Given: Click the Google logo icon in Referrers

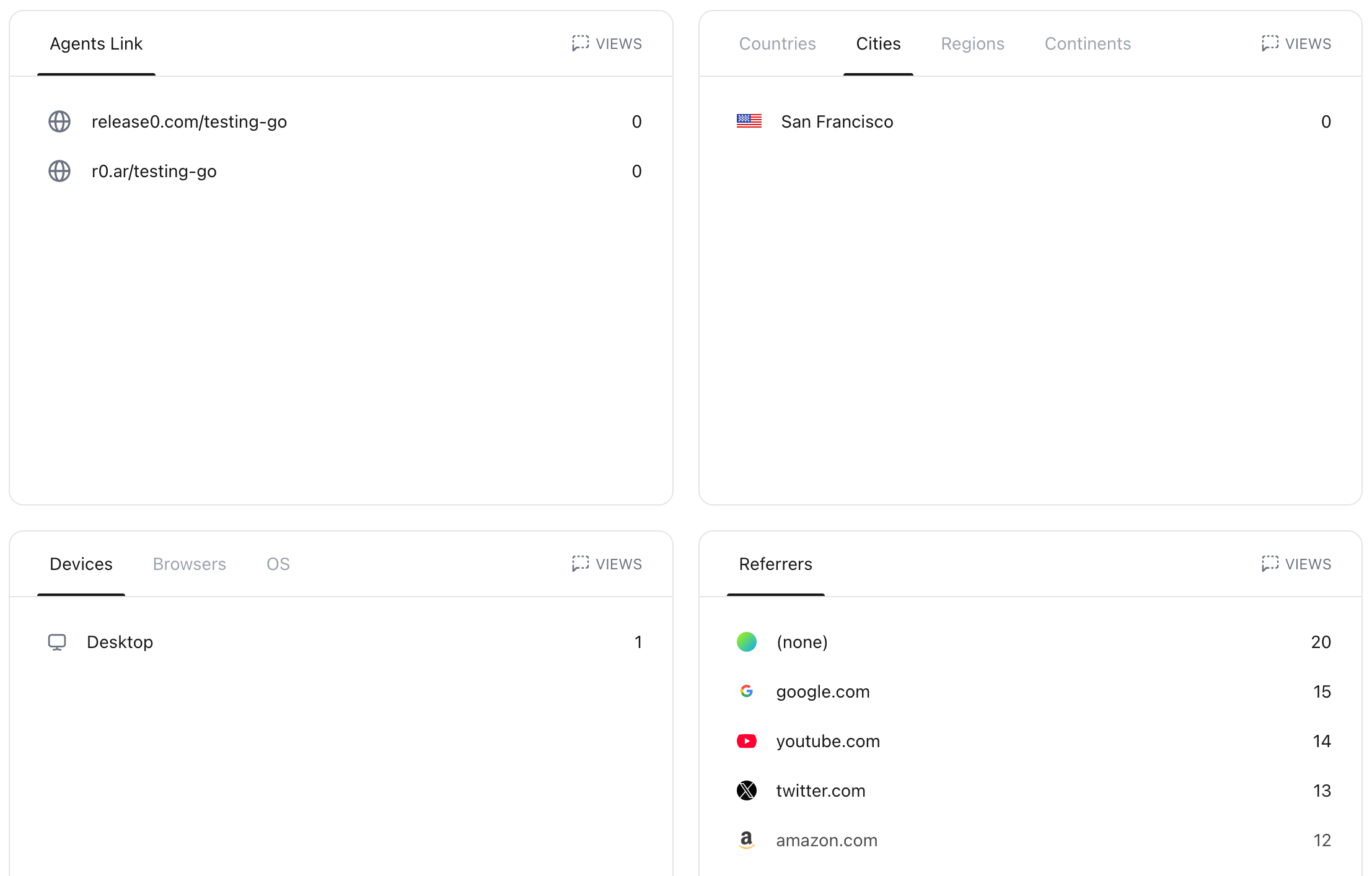Looking at the screenshot, I should 747,691.
